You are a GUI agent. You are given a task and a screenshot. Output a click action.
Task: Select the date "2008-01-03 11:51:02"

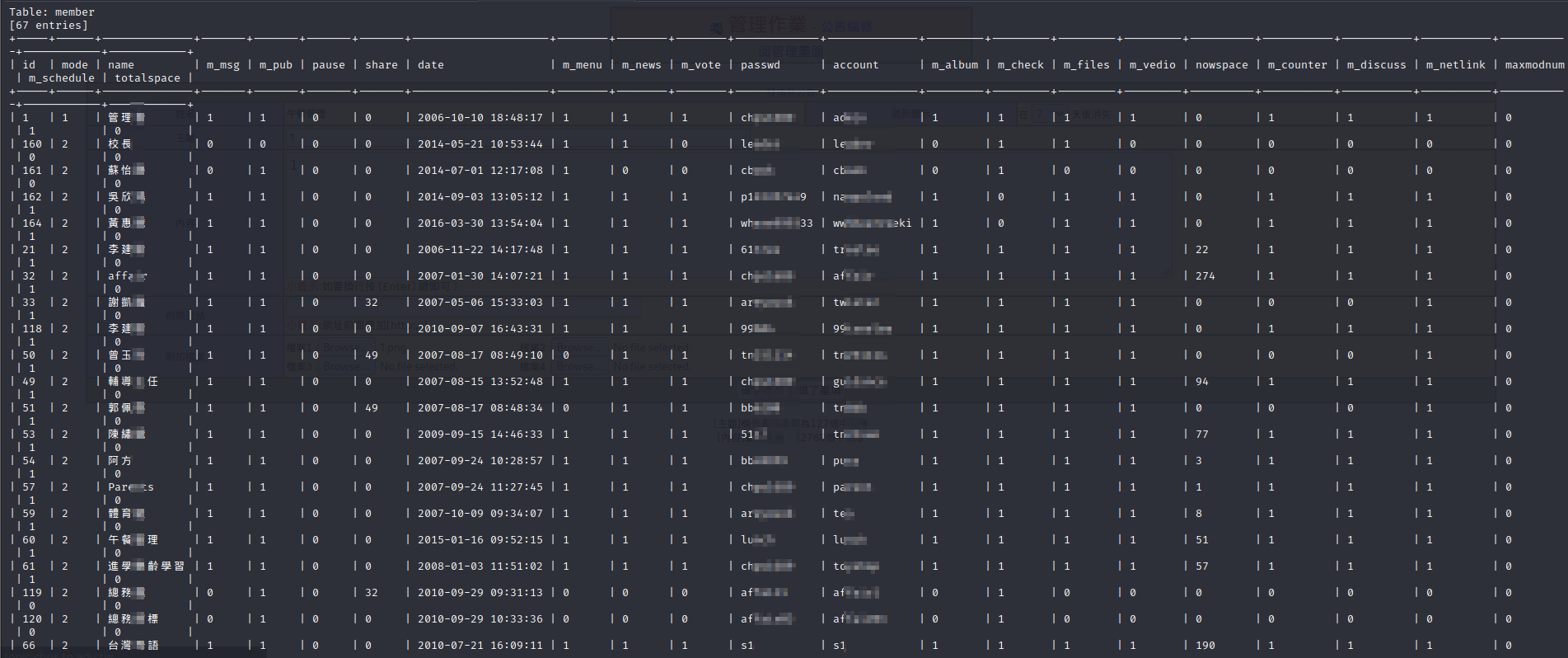[480, 566]
